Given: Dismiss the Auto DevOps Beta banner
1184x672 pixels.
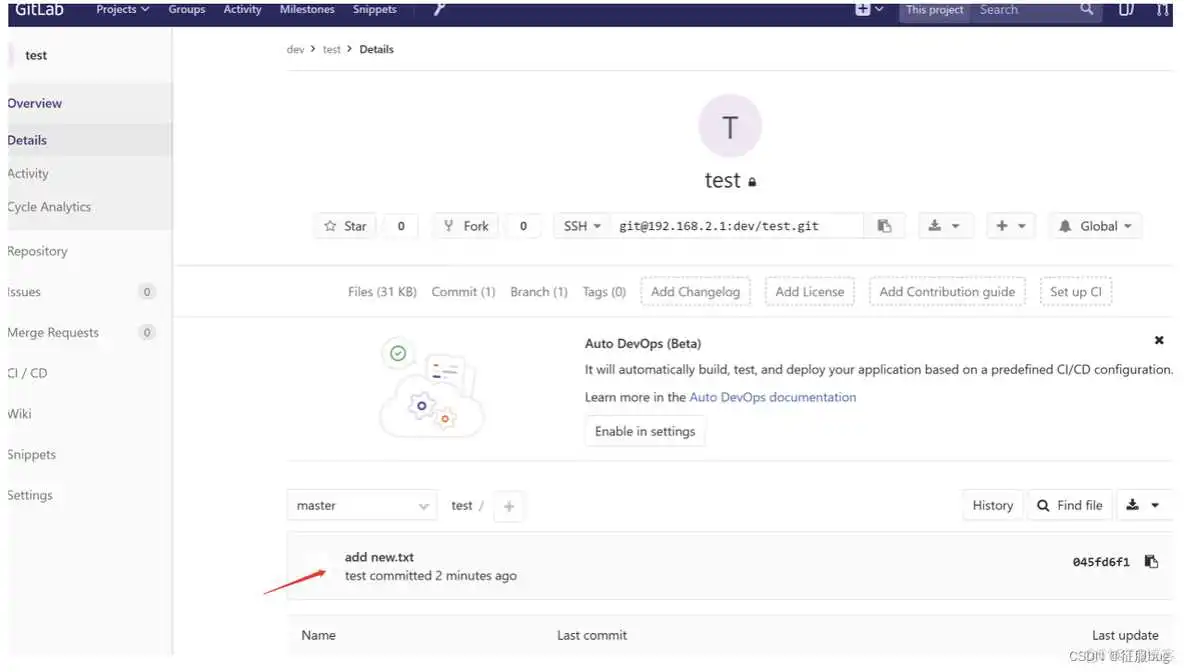Looking at the screenshot, I should click(1159, 340).
